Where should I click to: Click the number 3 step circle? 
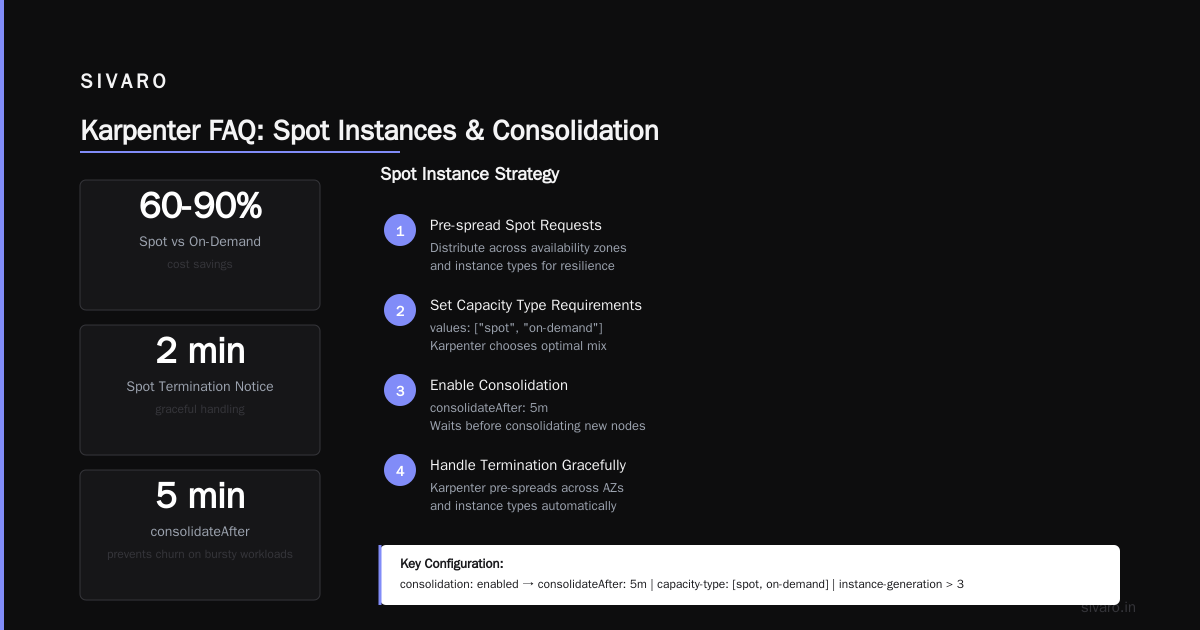400,390
